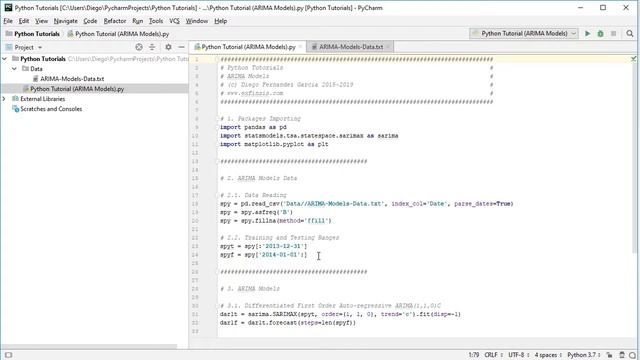Click the spyt = spy[:'2013-12-31'] line
This screenshot has width=640, height=360.
pyautogui.click(x=263, y=246)
